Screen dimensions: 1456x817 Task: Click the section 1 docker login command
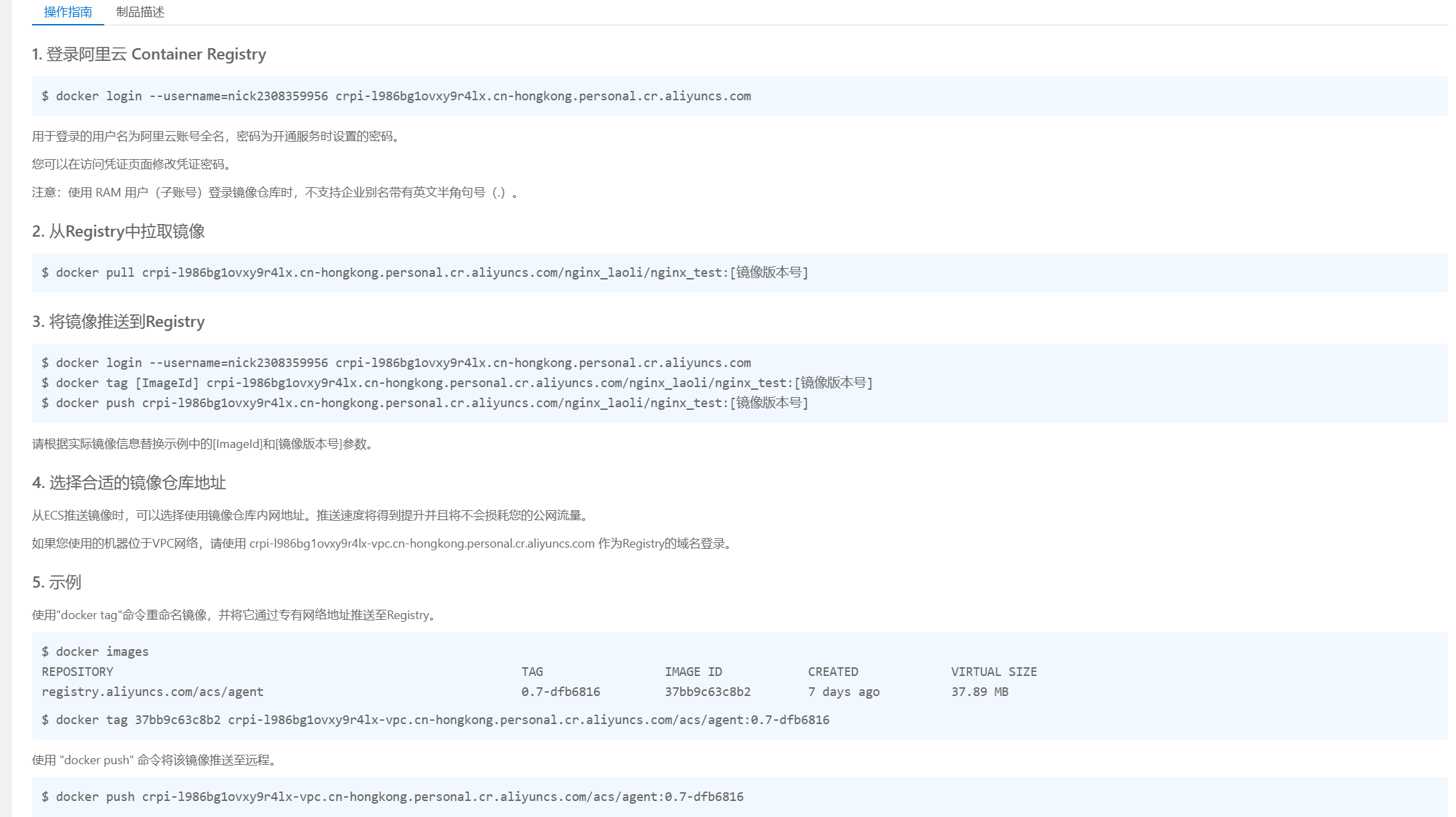tap(396, 96)
